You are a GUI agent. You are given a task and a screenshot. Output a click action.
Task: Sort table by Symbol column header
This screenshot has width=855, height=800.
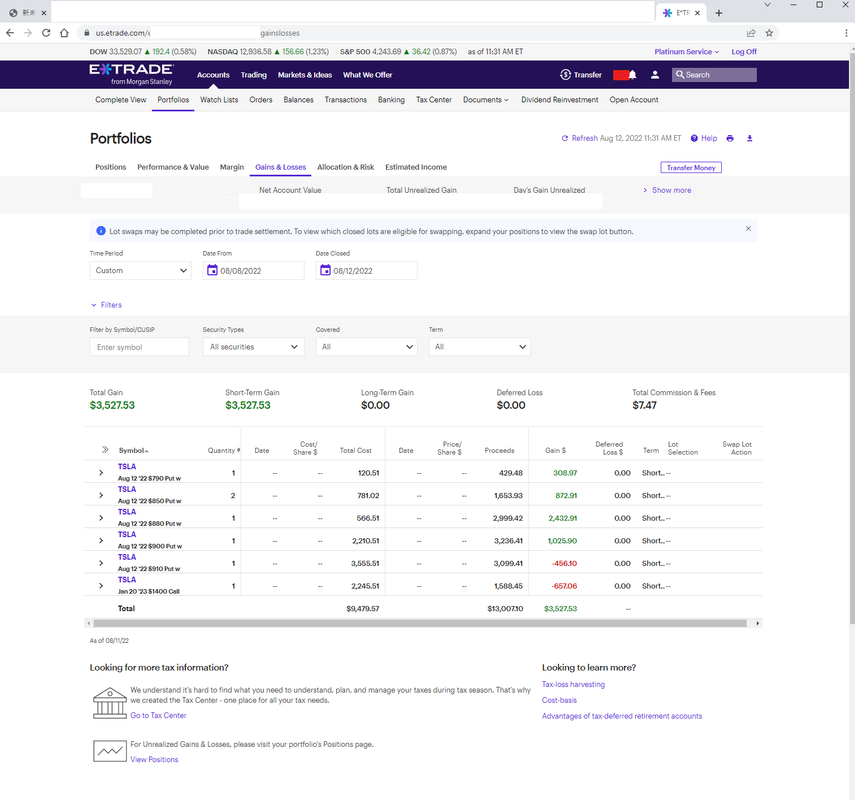tap(133, 450)
